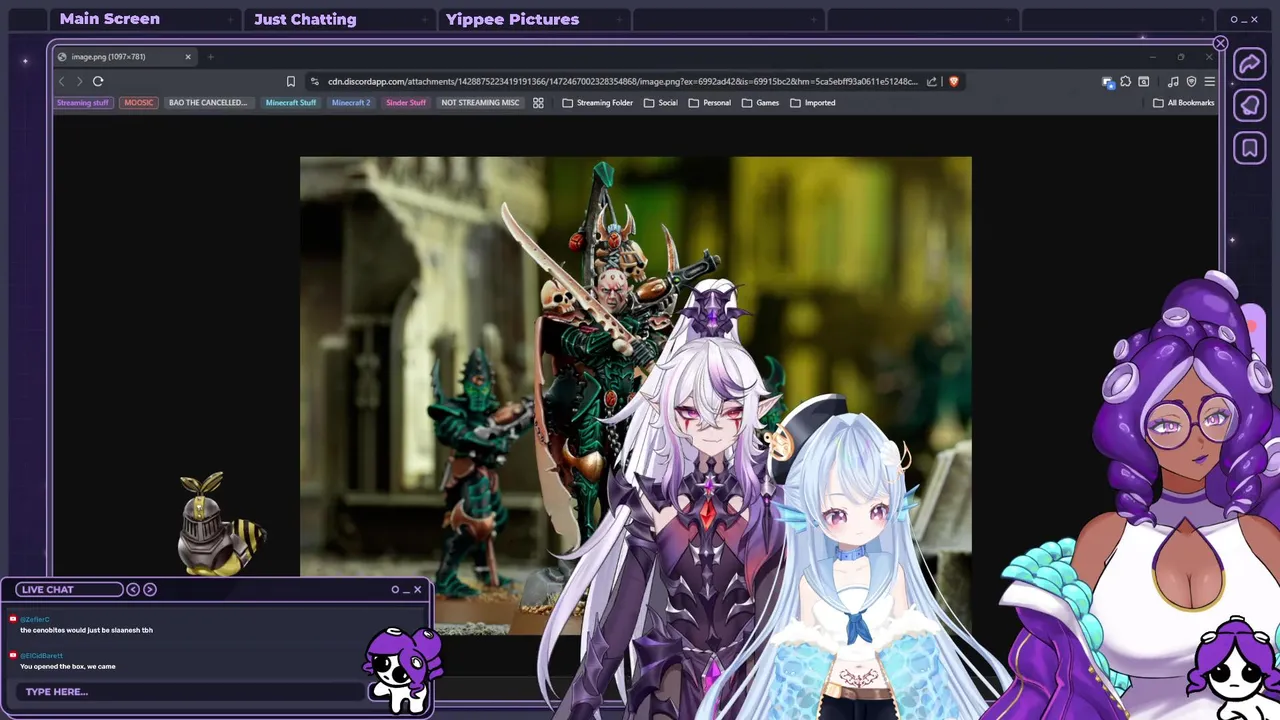The width and height of the screenshot is (1280, 720).
Task: Bookmark this page with the bookmark icon
Action: [291, 81]
